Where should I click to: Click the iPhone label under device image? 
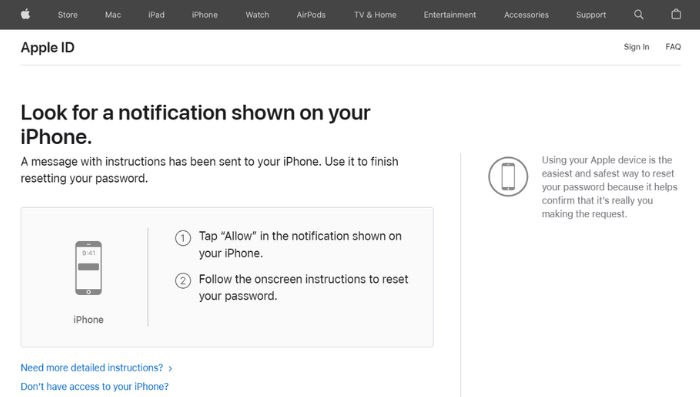[x=88, y=320]
